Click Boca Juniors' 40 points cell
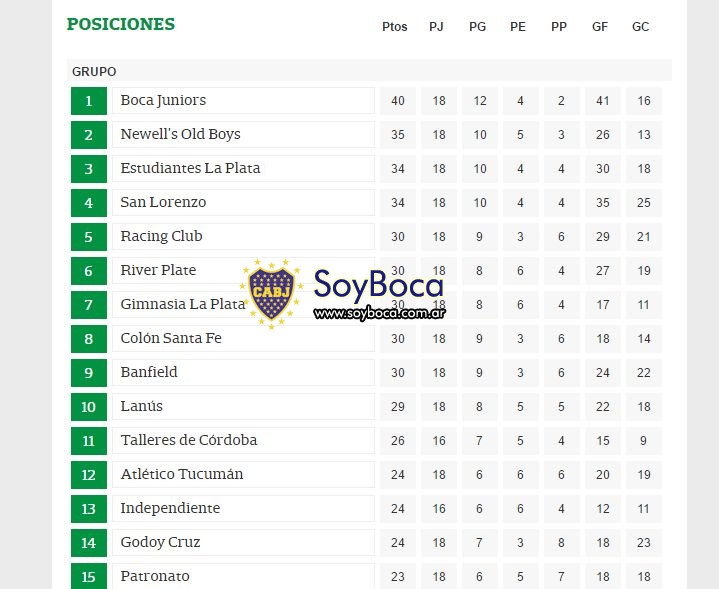 click(398, 101)
